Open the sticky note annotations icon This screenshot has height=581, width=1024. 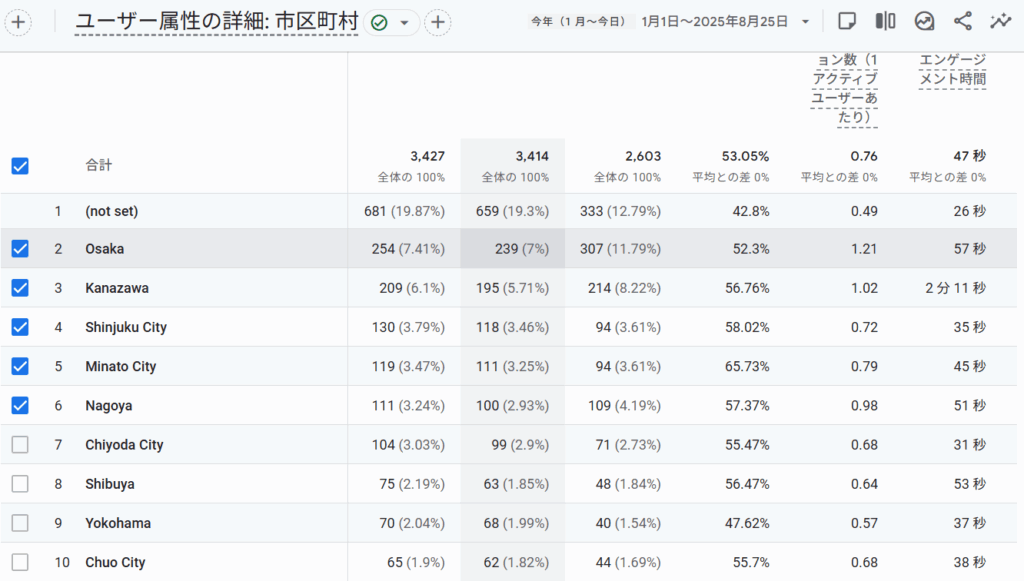click(x=847, y=21)
